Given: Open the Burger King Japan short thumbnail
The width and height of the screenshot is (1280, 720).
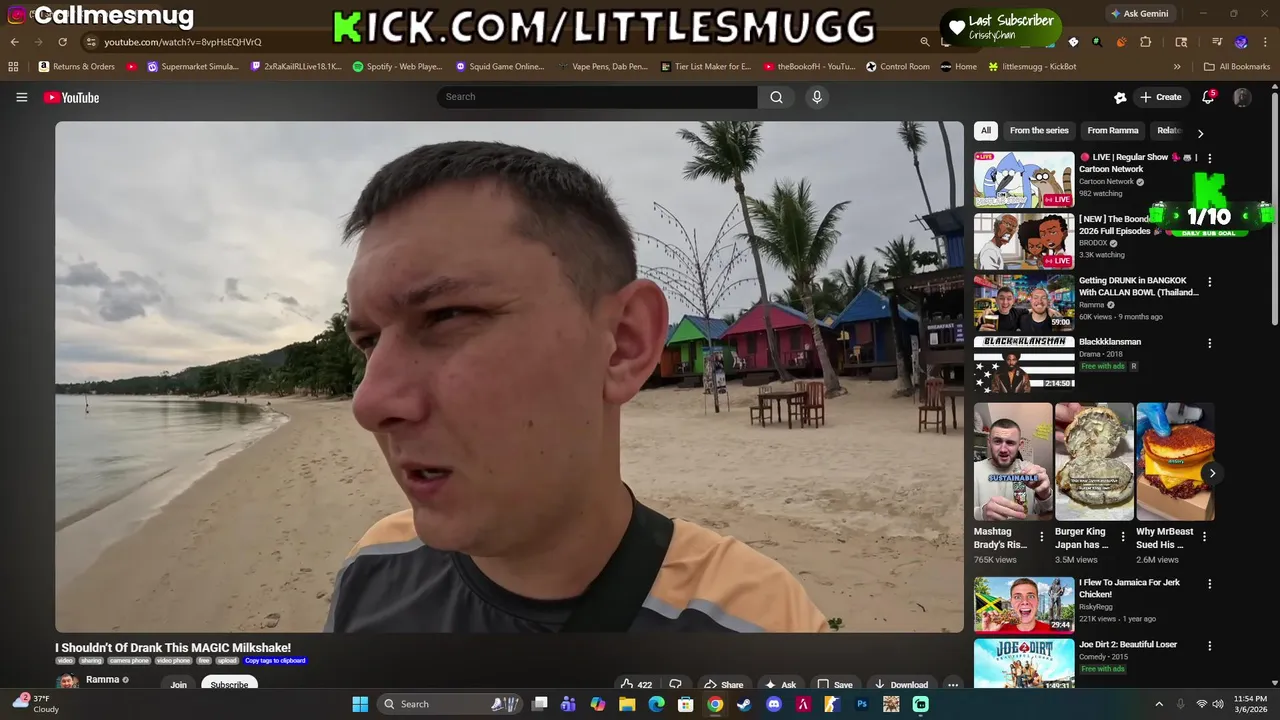Looking at the screenshot, I should [x=1094, y=462].
